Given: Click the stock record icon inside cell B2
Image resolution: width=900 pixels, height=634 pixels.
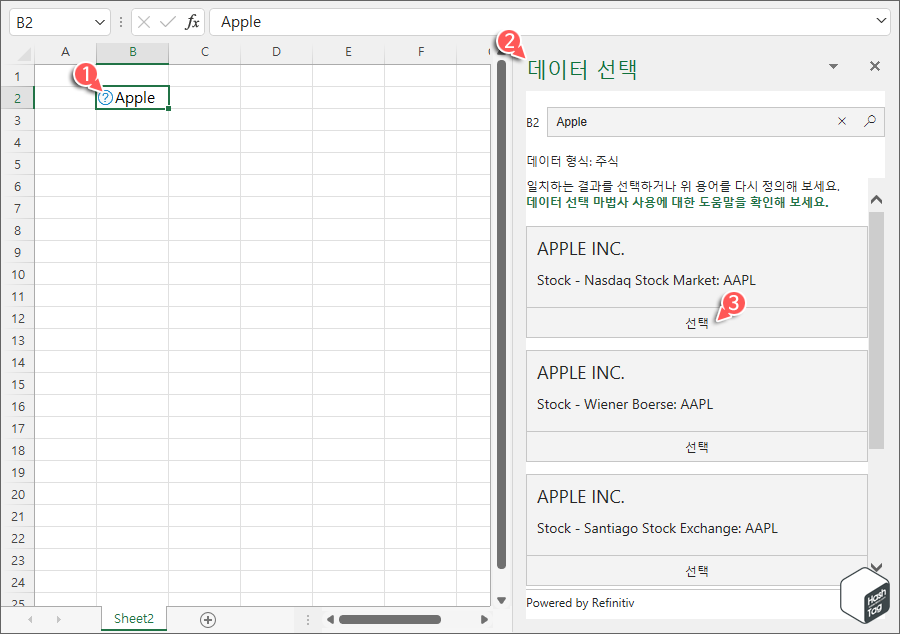Looking at the screenshot, I should pos(104,97).
